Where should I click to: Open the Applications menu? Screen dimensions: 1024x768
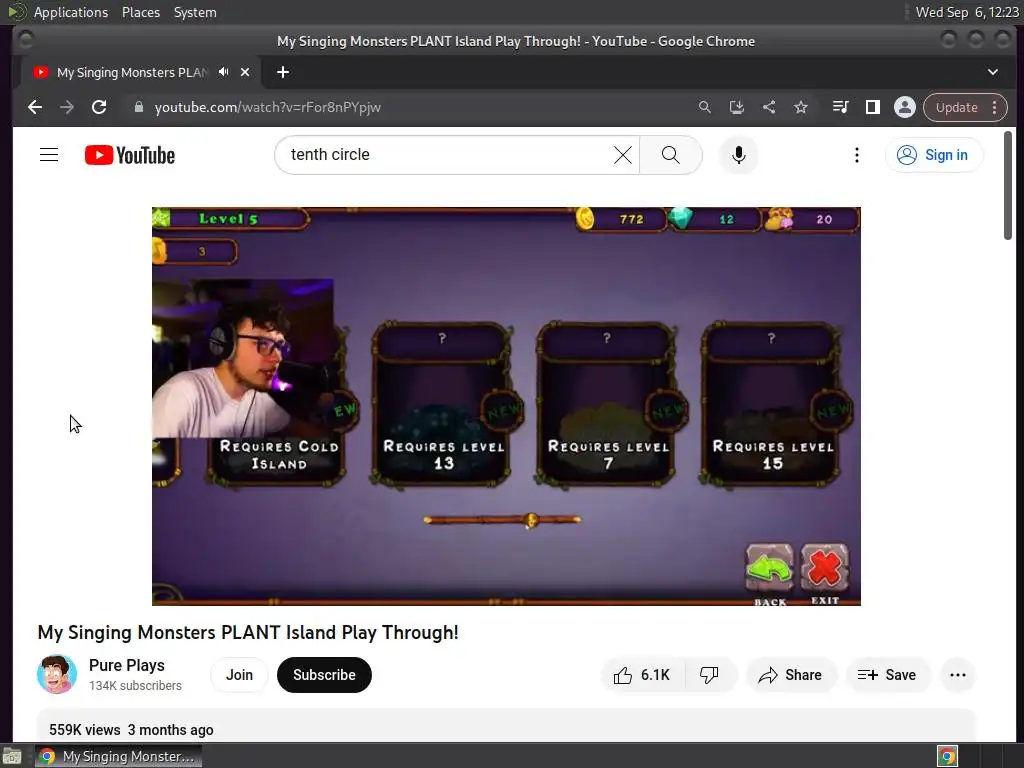pyautogui.click(x=71, y=12)
